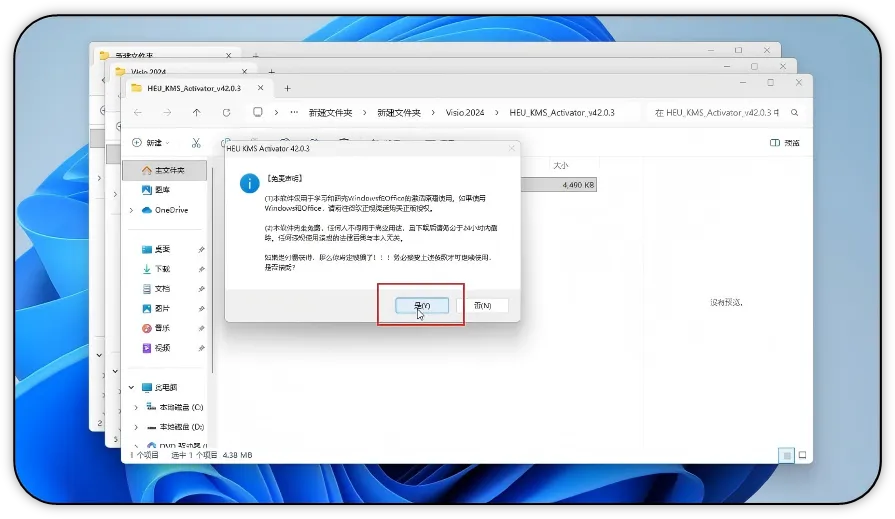This screenshot has width=895, height=519.
Task: Expand the OneDrive tree node
Action: click(131, 210)
